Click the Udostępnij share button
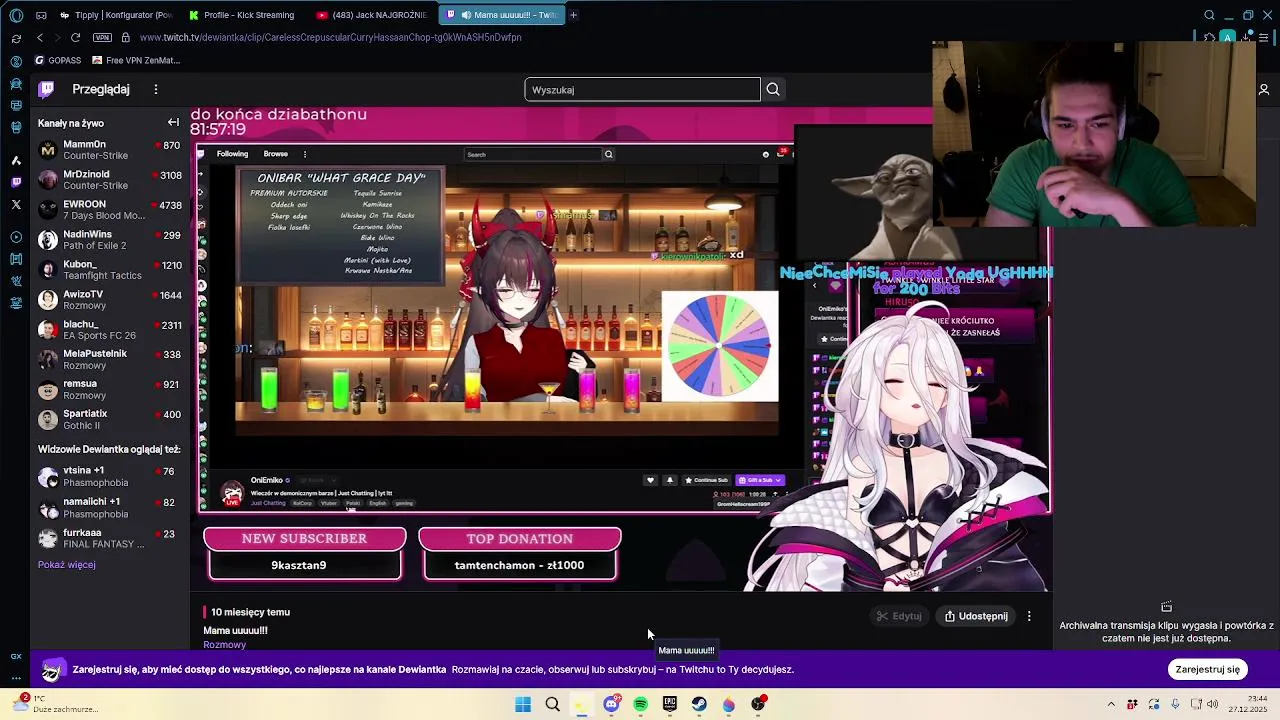Screen dimensions: 1280x720 click(976, 616)
